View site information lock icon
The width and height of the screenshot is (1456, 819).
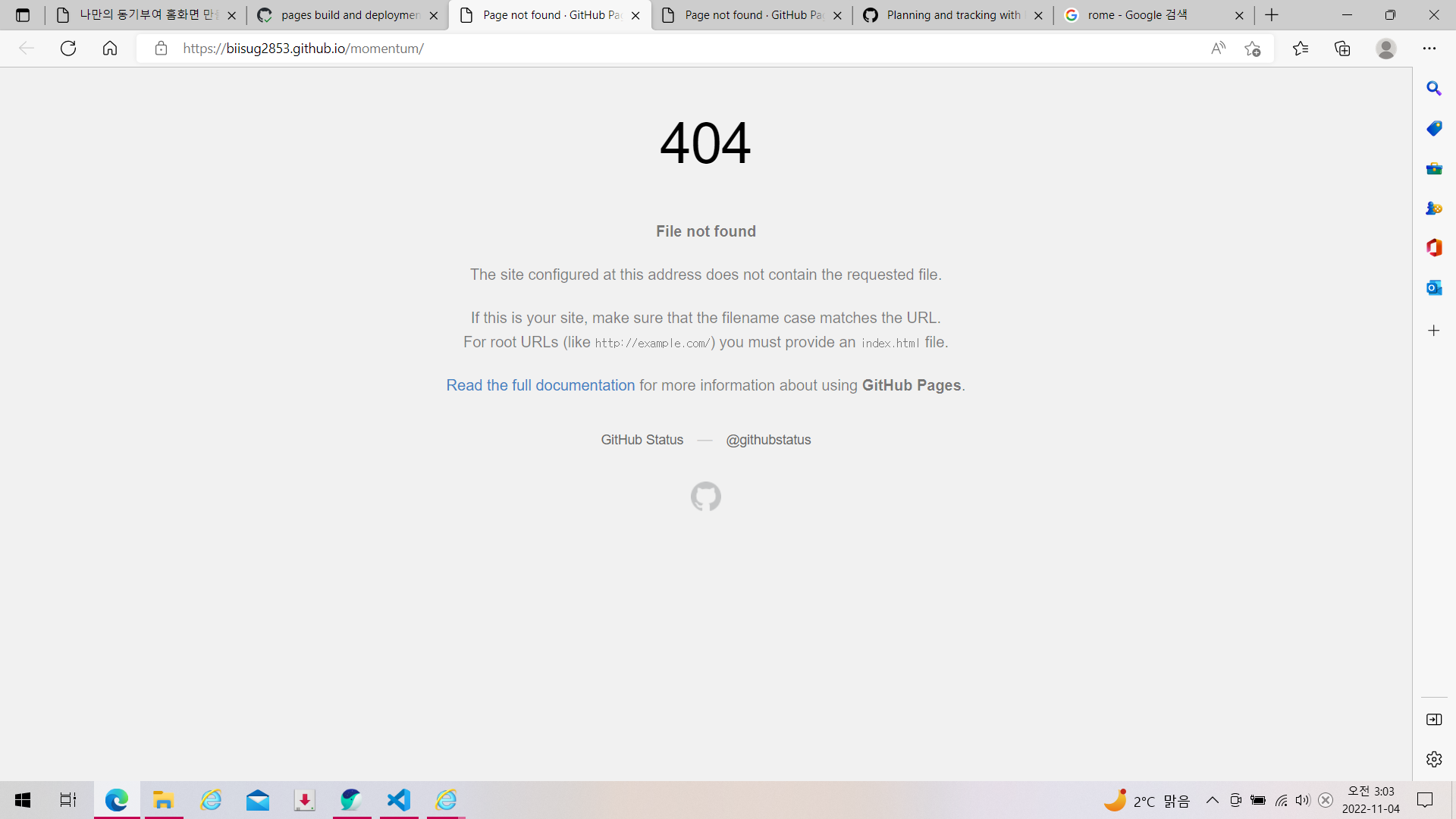161,49
